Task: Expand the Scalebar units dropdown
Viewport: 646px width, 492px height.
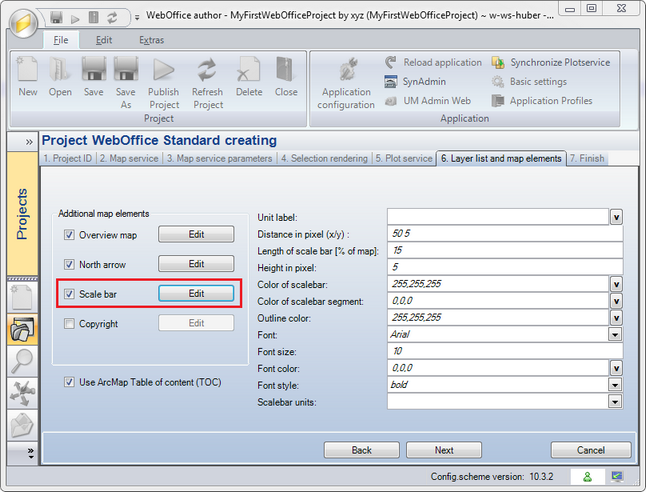Action: [615, 401]
